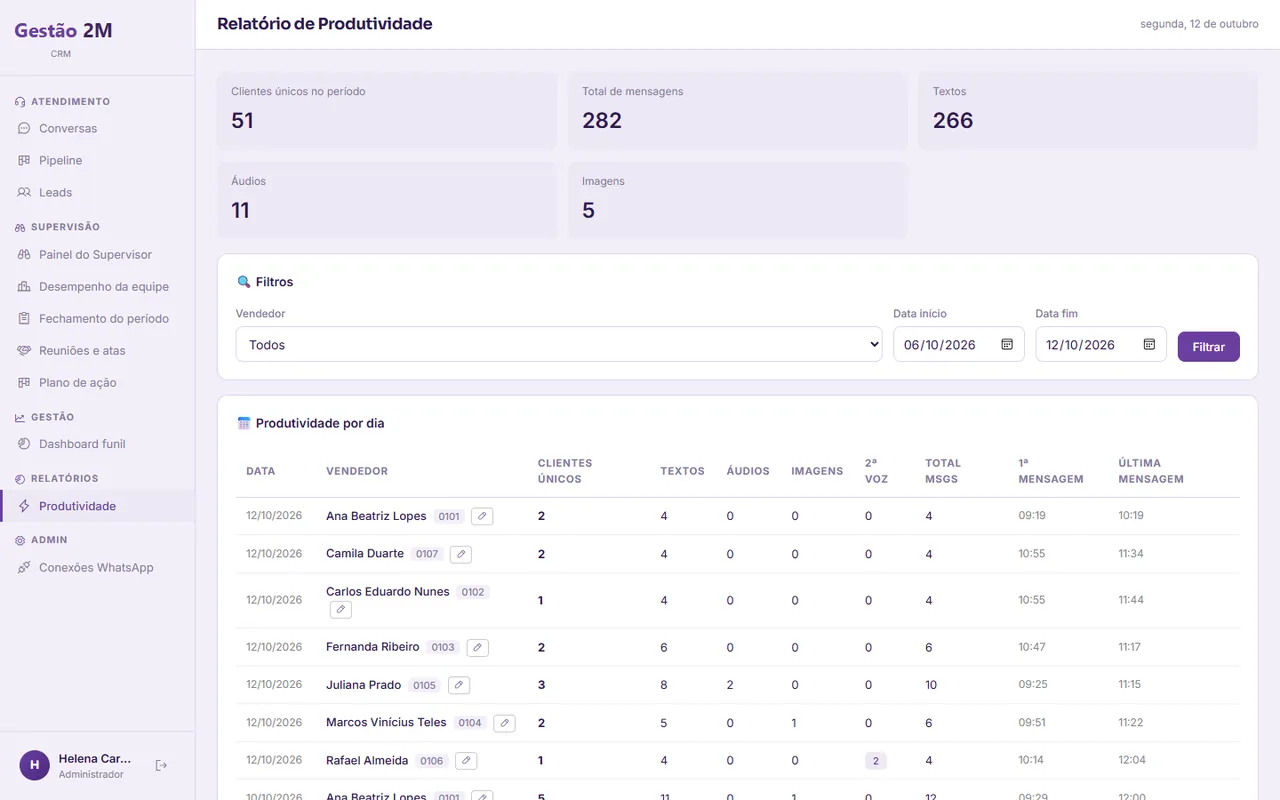Click the Pipeline board icon in sidebar
Viewport: 1280px width, 800px height.
24,160
